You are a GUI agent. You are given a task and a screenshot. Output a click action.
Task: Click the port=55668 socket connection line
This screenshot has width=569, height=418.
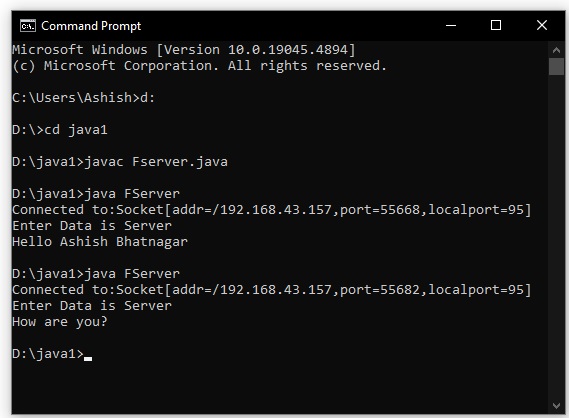point(272,210)
